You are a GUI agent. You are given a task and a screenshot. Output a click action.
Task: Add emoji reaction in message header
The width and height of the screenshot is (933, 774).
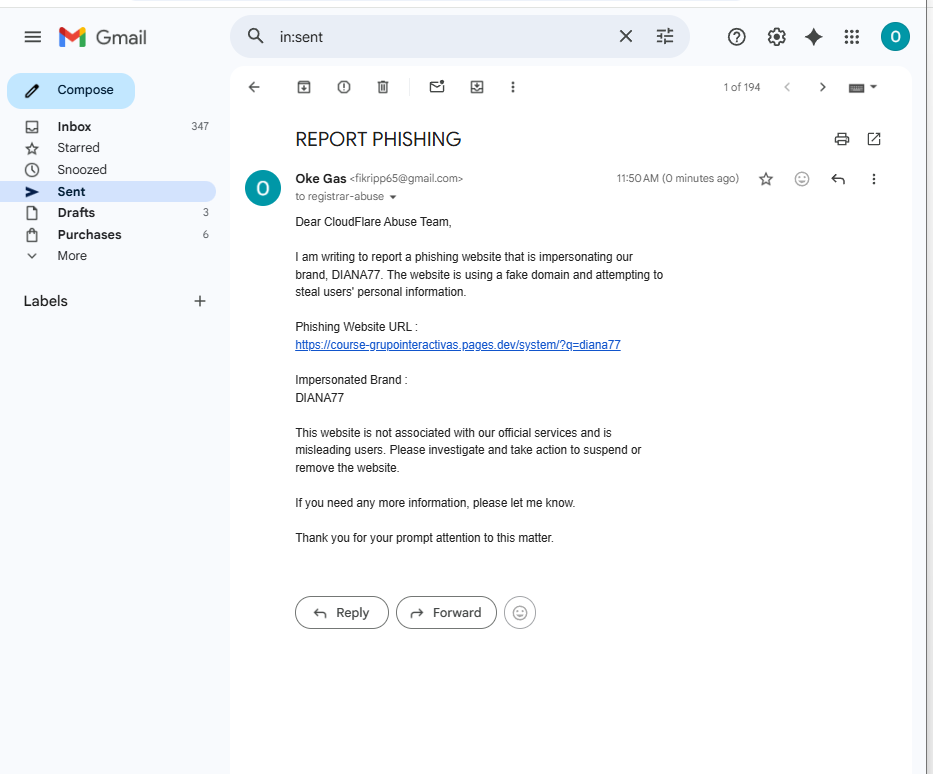[x=801, y=178]
